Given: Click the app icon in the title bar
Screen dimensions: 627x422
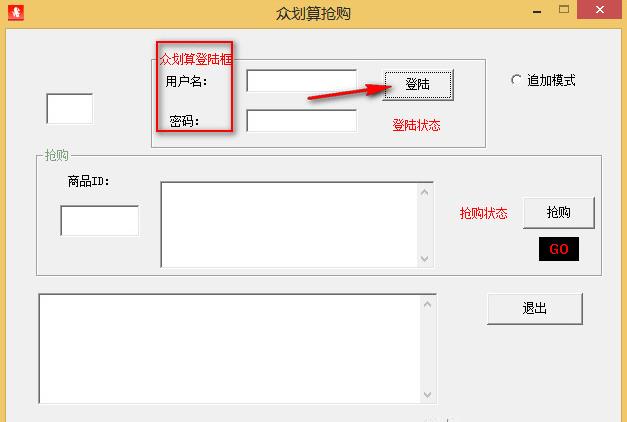Looking at the screenshot, I should (x=14, y=14).
